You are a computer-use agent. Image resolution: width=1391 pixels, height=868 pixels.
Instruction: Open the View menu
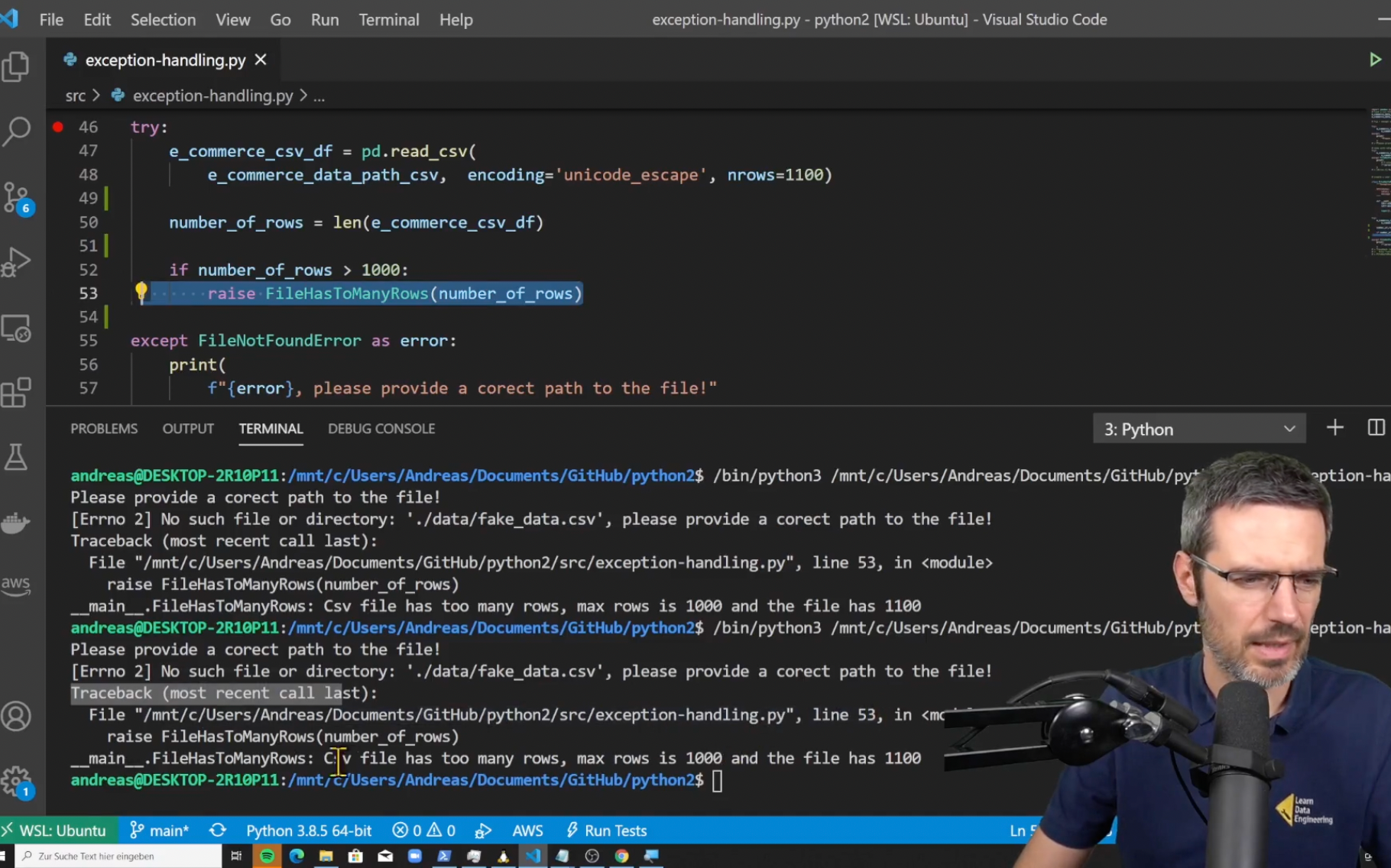click(232, 20)
